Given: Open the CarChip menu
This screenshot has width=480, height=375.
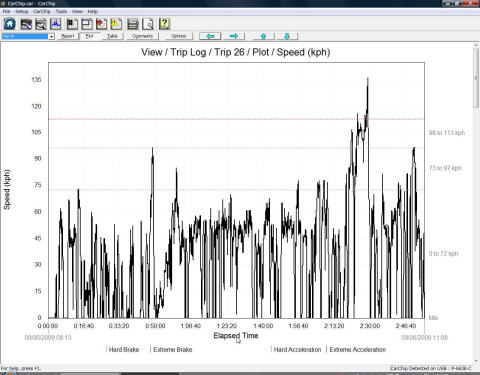Looking at the screenshot, I should [42, 11].
